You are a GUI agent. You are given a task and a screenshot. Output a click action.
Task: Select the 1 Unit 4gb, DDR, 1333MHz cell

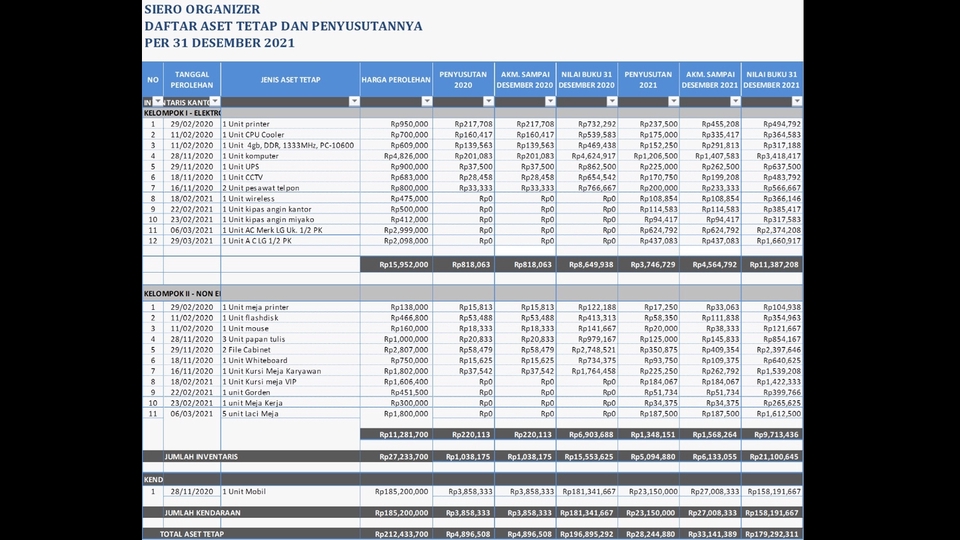point(290,145)
